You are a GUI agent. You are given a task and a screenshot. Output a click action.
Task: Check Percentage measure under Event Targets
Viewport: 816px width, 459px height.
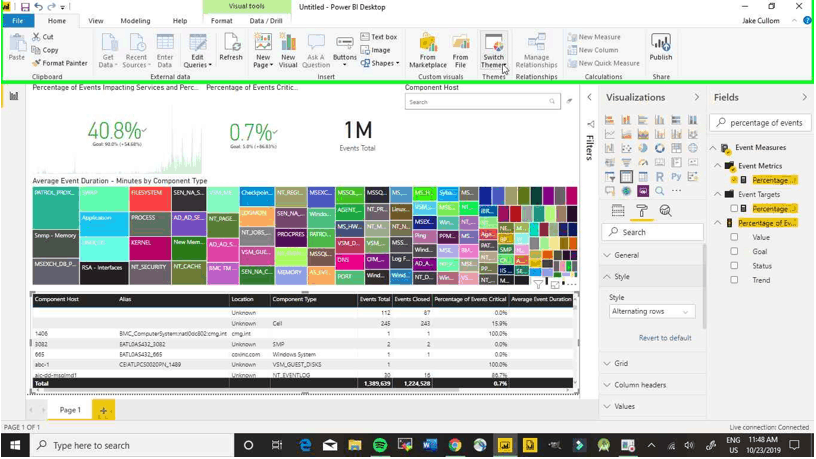[x=734, y=209]
